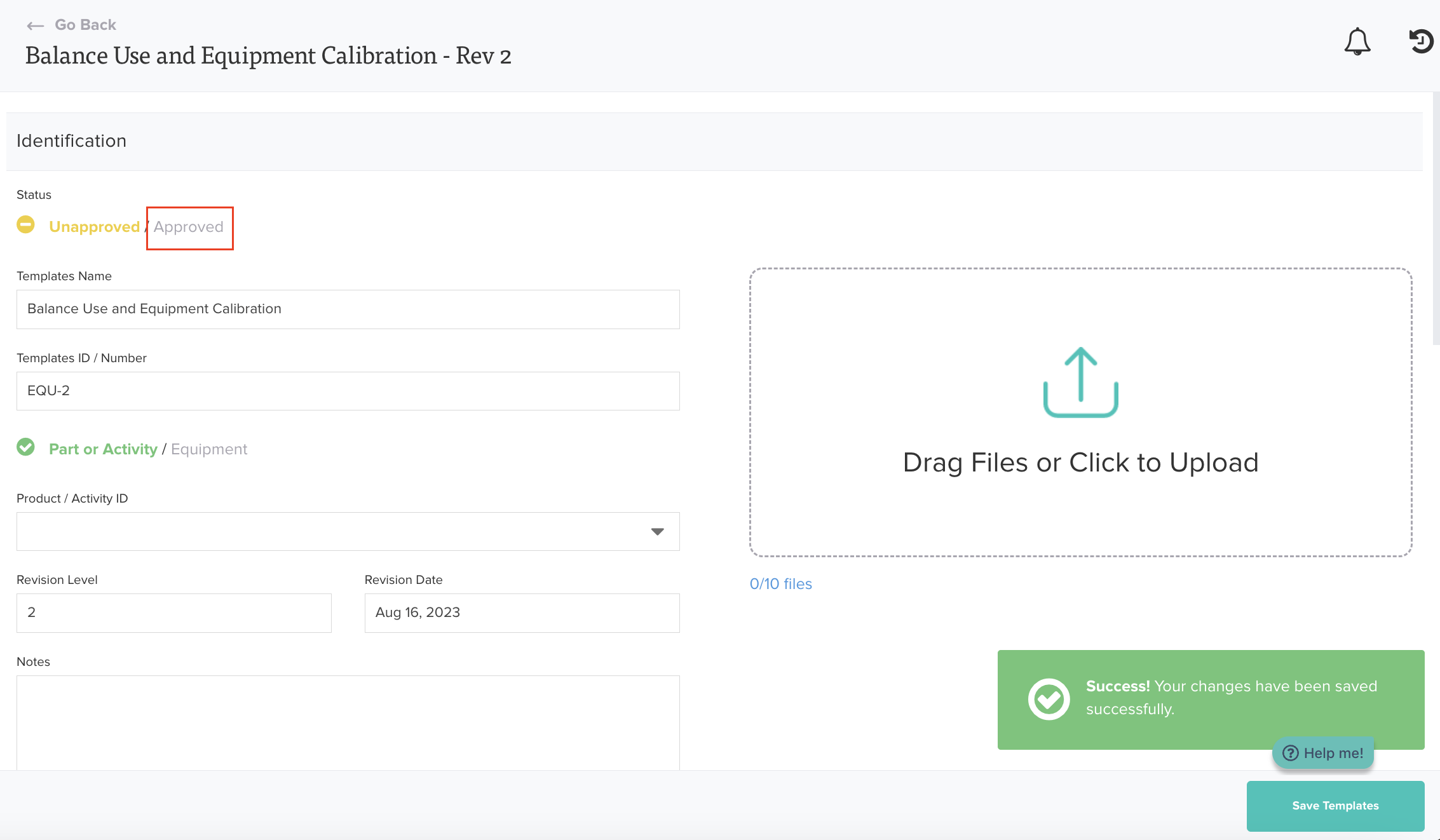This screenshot has height=840, width=1440.
Task: Click the success message checkmark icon
Action: point(1049,699)
